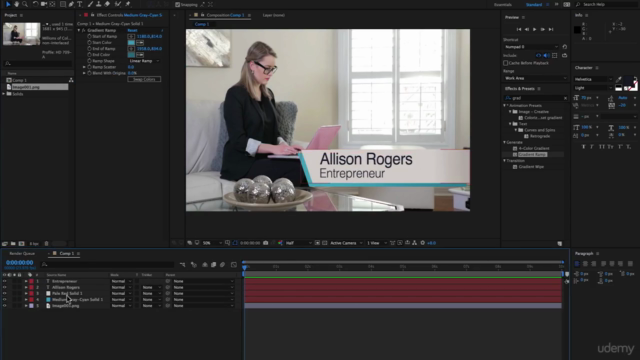Create new composition icon in Project panel
The width and height of the screenshot is (640, 360).
(21, 244)
